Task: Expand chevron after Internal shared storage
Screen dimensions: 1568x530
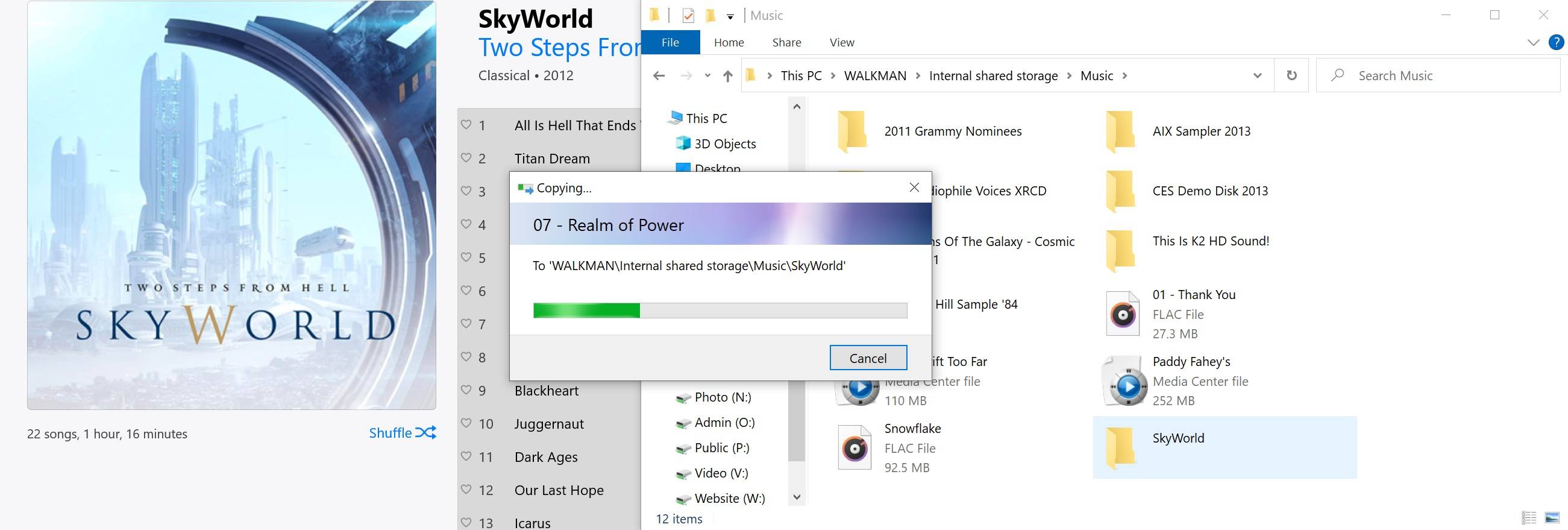Action: (x=1070, y=75)
